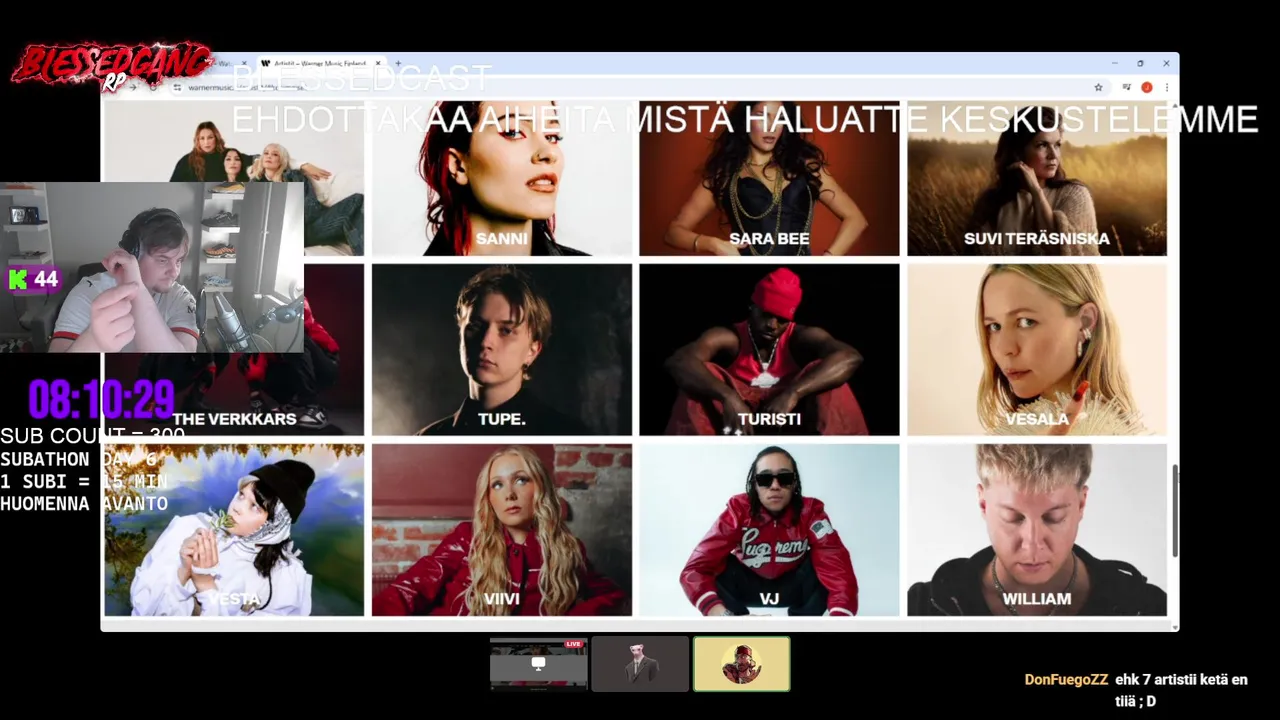Open the TUPE. artist card
This screenshot has width=1280, height=720.
coord(502,350)
